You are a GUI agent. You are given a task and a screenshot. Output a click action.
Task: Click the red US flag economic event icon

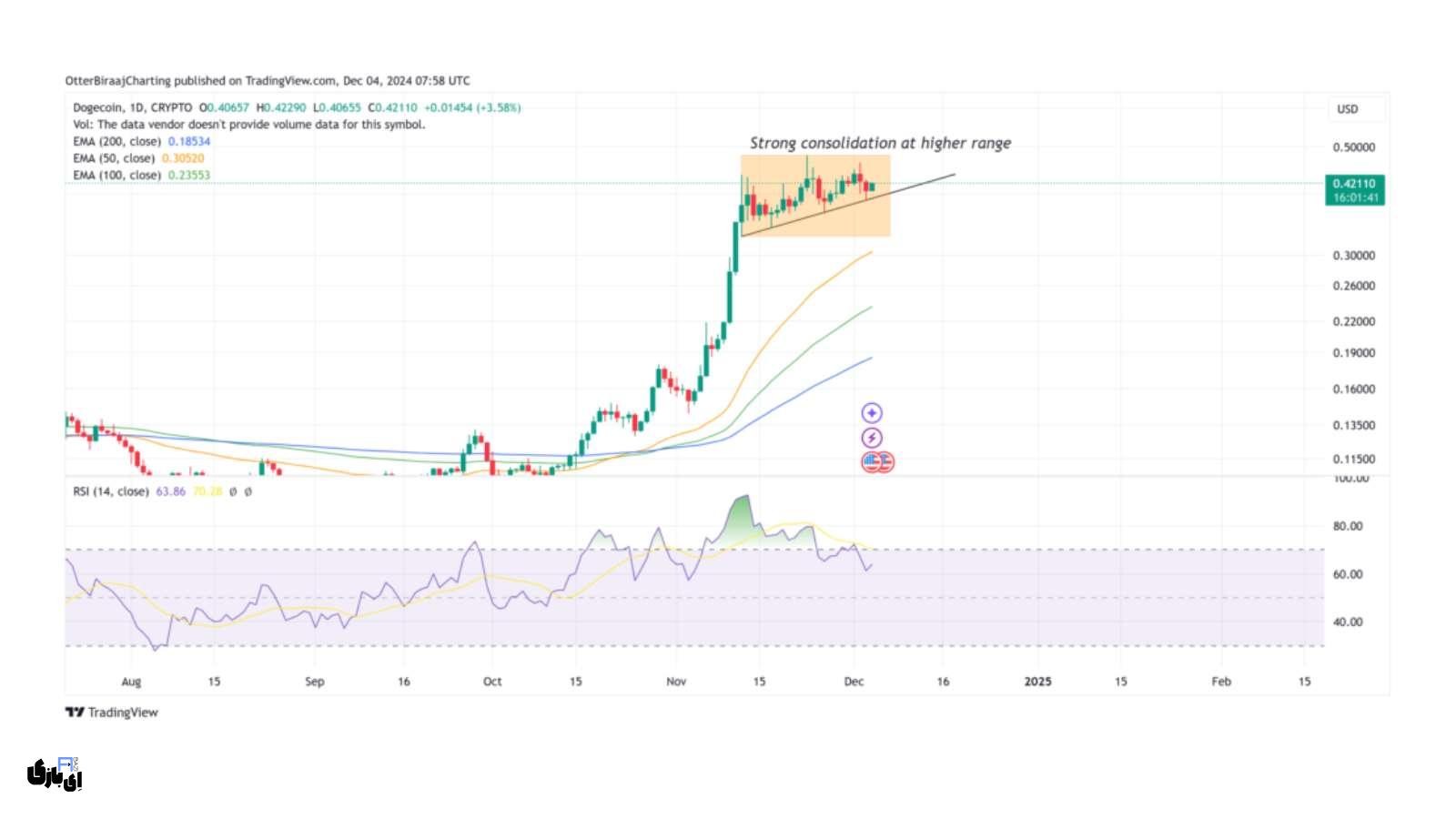[x=878, y=462]
